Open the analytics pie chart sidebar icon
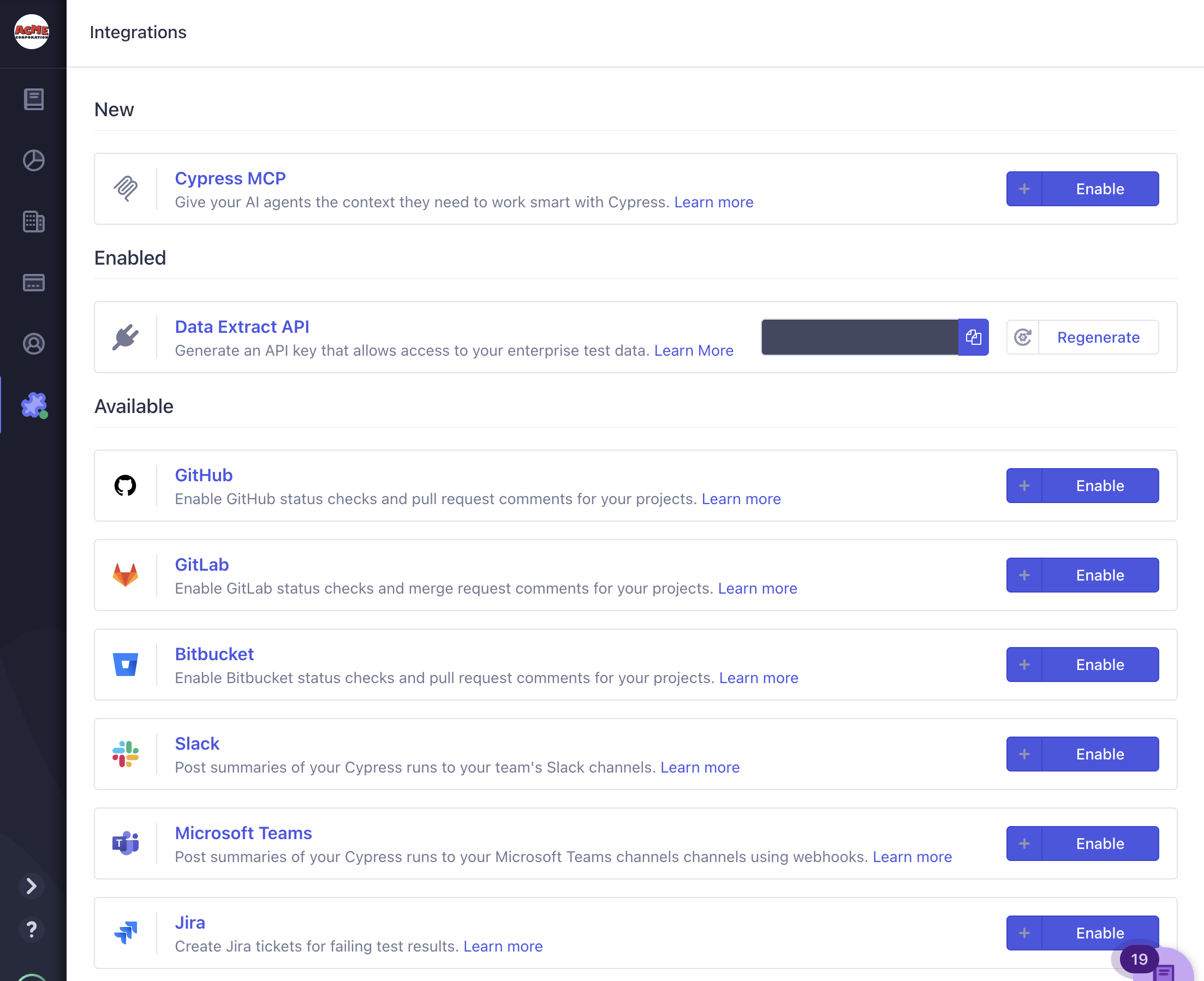Image resolution: width=1204 pixels, height=981 pixels. tap(34, 160)
